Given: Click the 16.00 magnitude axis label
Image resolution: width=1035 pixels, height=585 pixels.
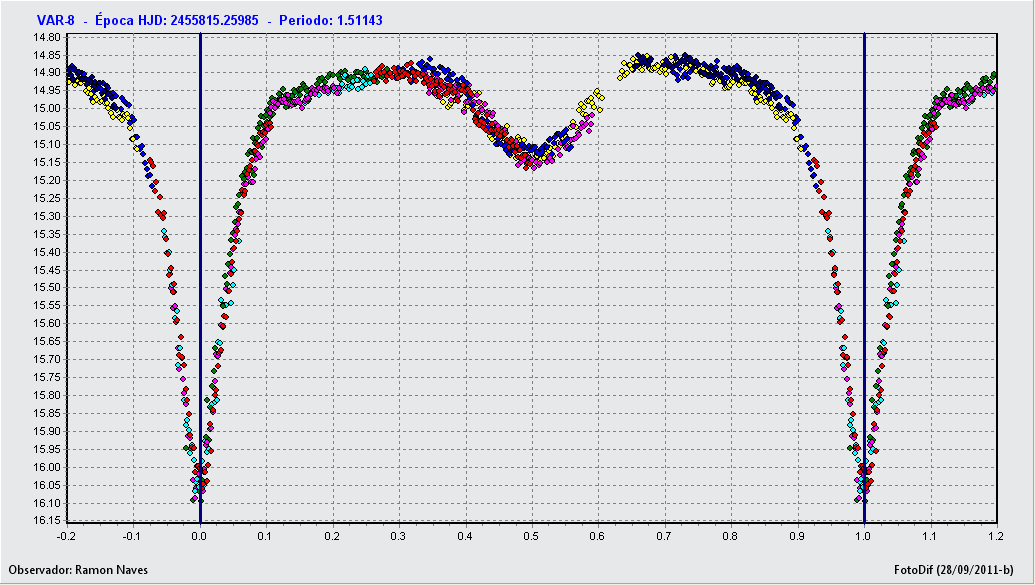Looking at the screenshot, I should pos(46,467).
